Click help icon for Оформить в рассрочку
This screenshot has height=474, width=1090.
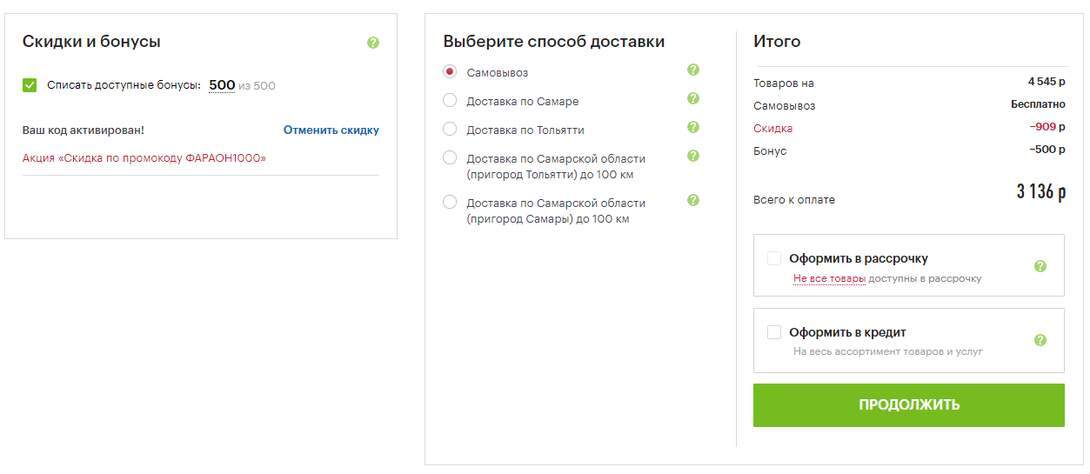(x=1040, y=266)
